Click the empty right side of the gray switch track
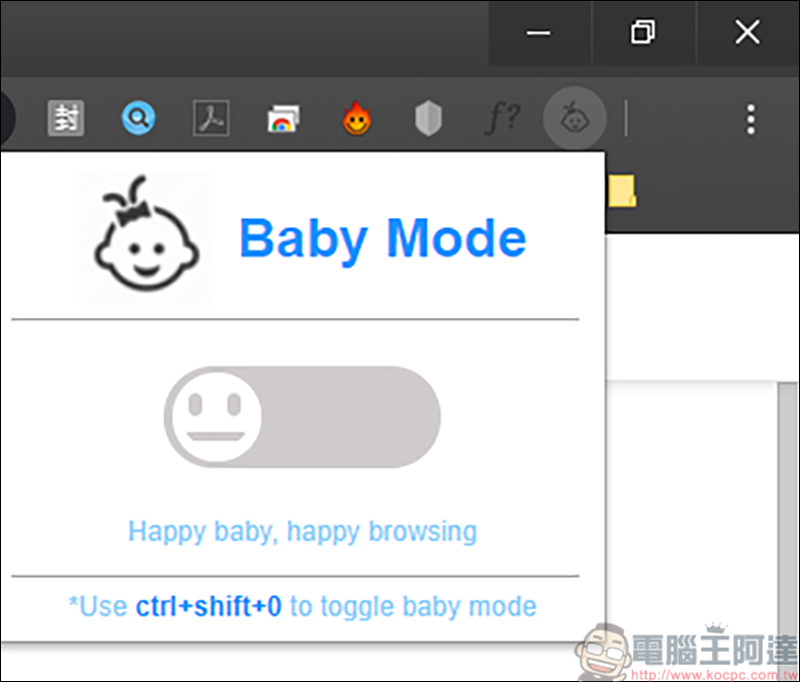Image resolution: width=800 pixels, height=682 pixels. [370, 416]
